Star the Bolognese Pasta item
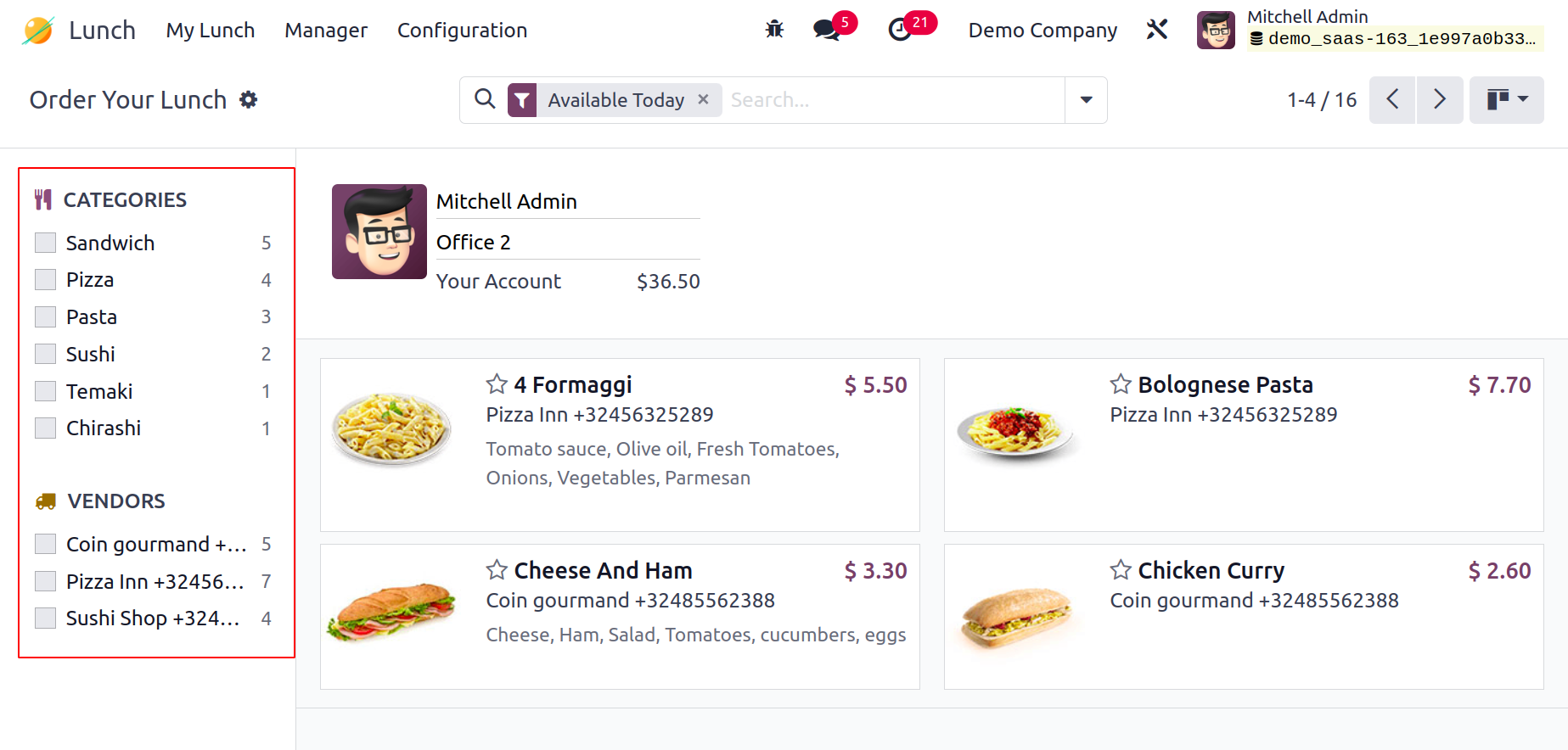1568x750 pixels. click(1121, 384)
